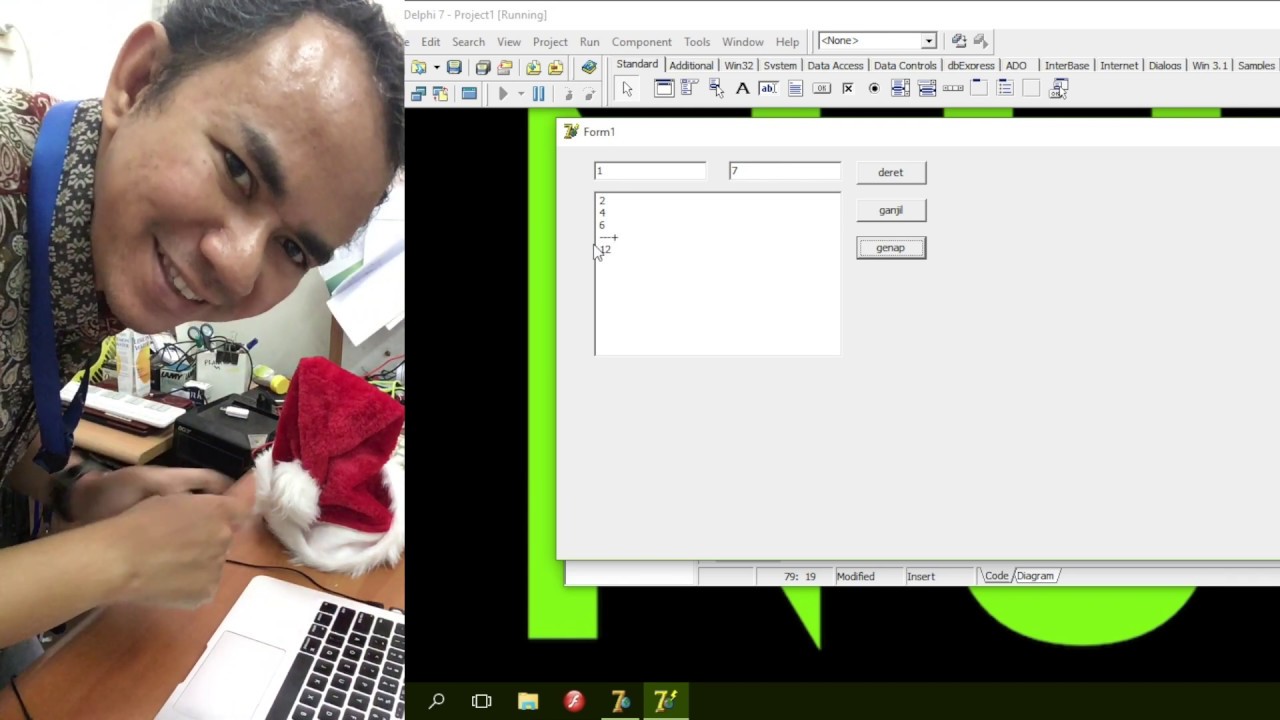Image resolution: width=1280 pixels, height=720 pixels.
Task: Pause the running program
Action: 538,93
